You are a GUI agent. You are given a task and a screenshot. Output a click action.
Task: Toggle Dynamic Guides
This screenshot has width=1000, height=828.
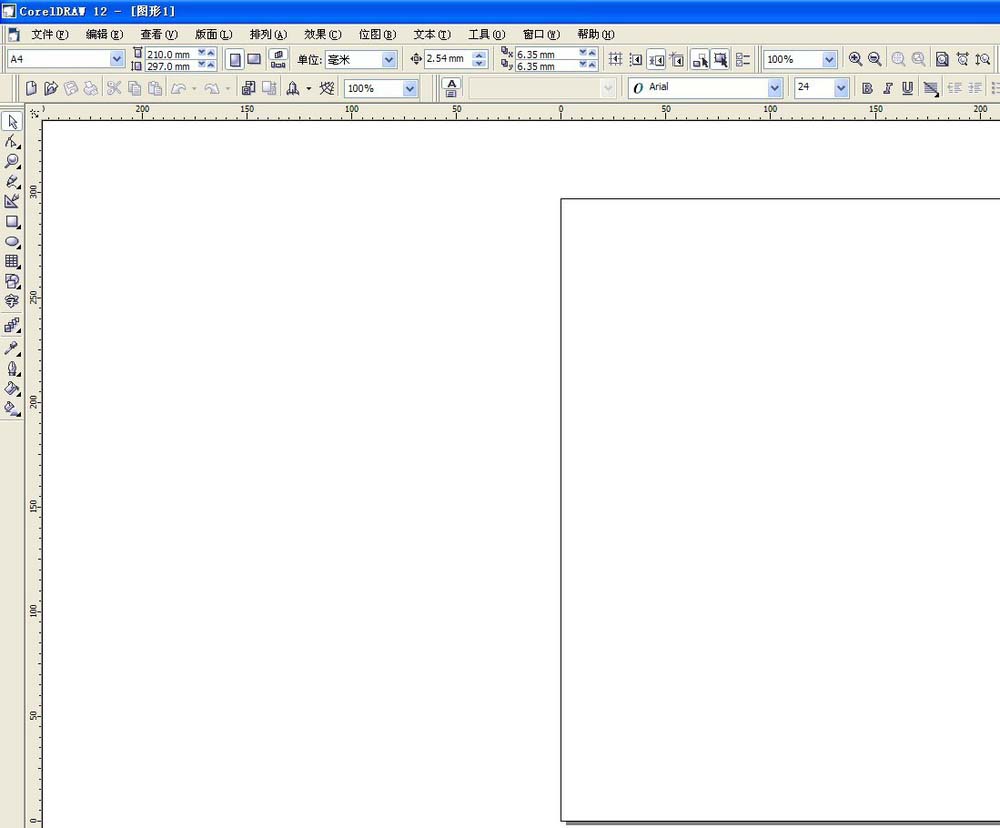[x=677, y=59]
